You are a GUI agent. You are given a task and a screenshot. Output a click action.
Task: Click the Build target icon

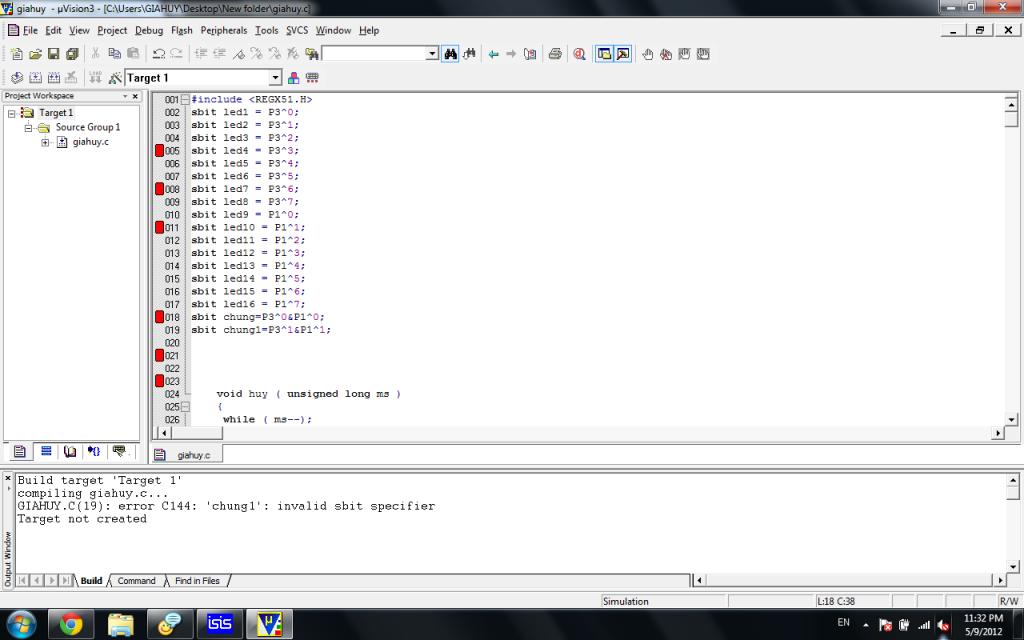click(35, 78)
